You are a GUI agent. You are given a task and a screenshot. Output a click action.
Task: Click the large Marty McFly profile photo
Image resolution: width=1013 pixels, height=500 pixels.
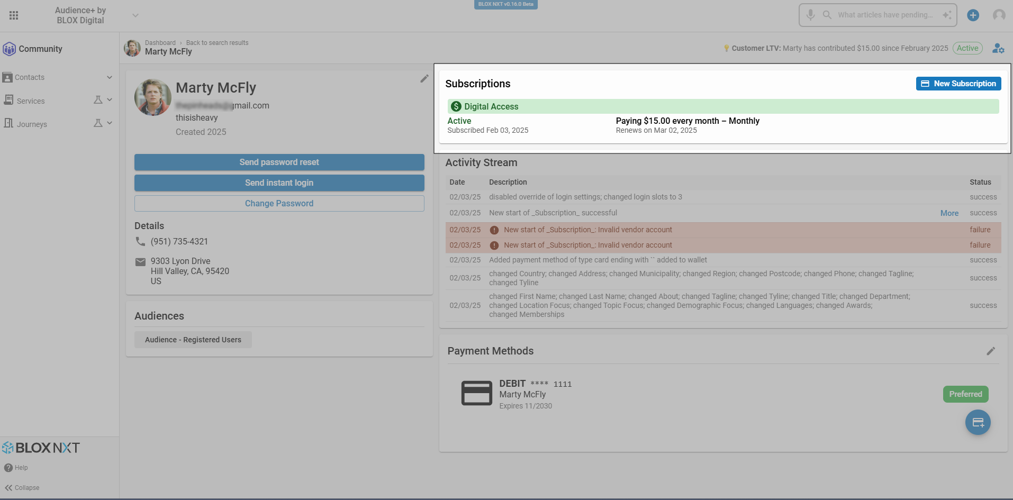(x=152, y=98)
